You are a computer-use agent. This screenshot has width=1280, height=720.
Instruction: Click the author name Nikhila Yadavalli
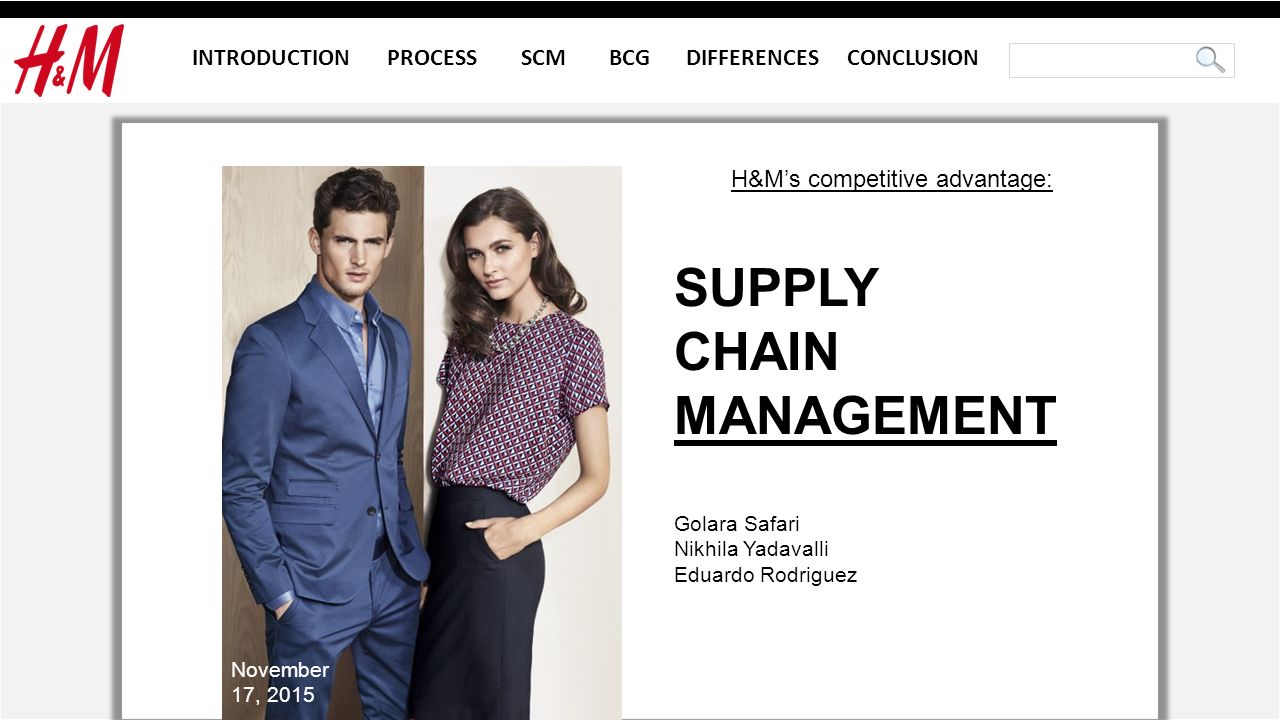point(751,549)
